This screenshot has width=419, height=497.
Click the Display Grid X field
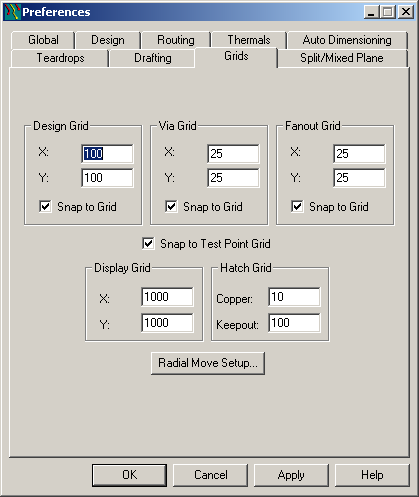point(167,297)
